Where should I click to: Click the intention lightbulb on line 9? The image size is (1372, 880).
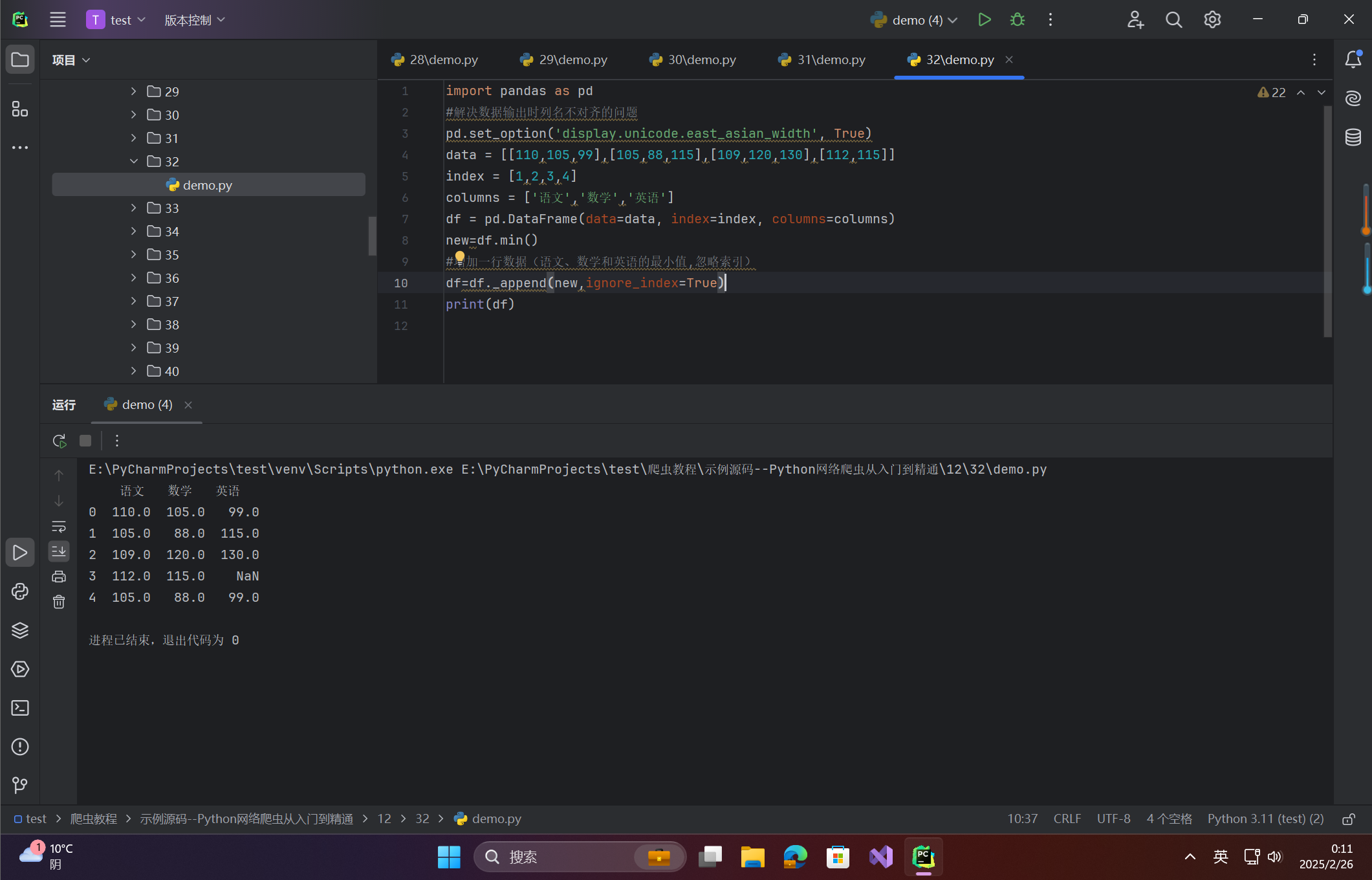point(459,257)
